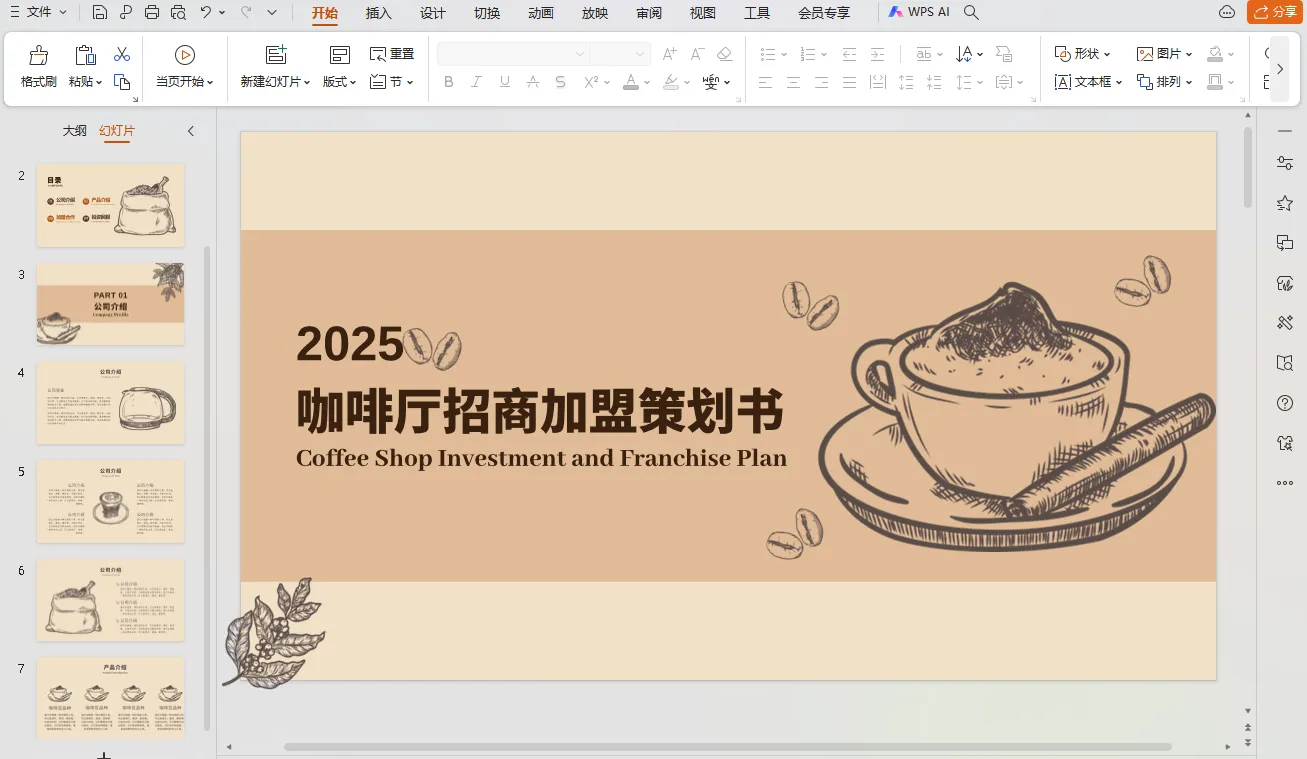This screenshot has height=759, width=1307.
Task: Toggle text Shadow (S) formatting
Action: click(x=561, y=82)
